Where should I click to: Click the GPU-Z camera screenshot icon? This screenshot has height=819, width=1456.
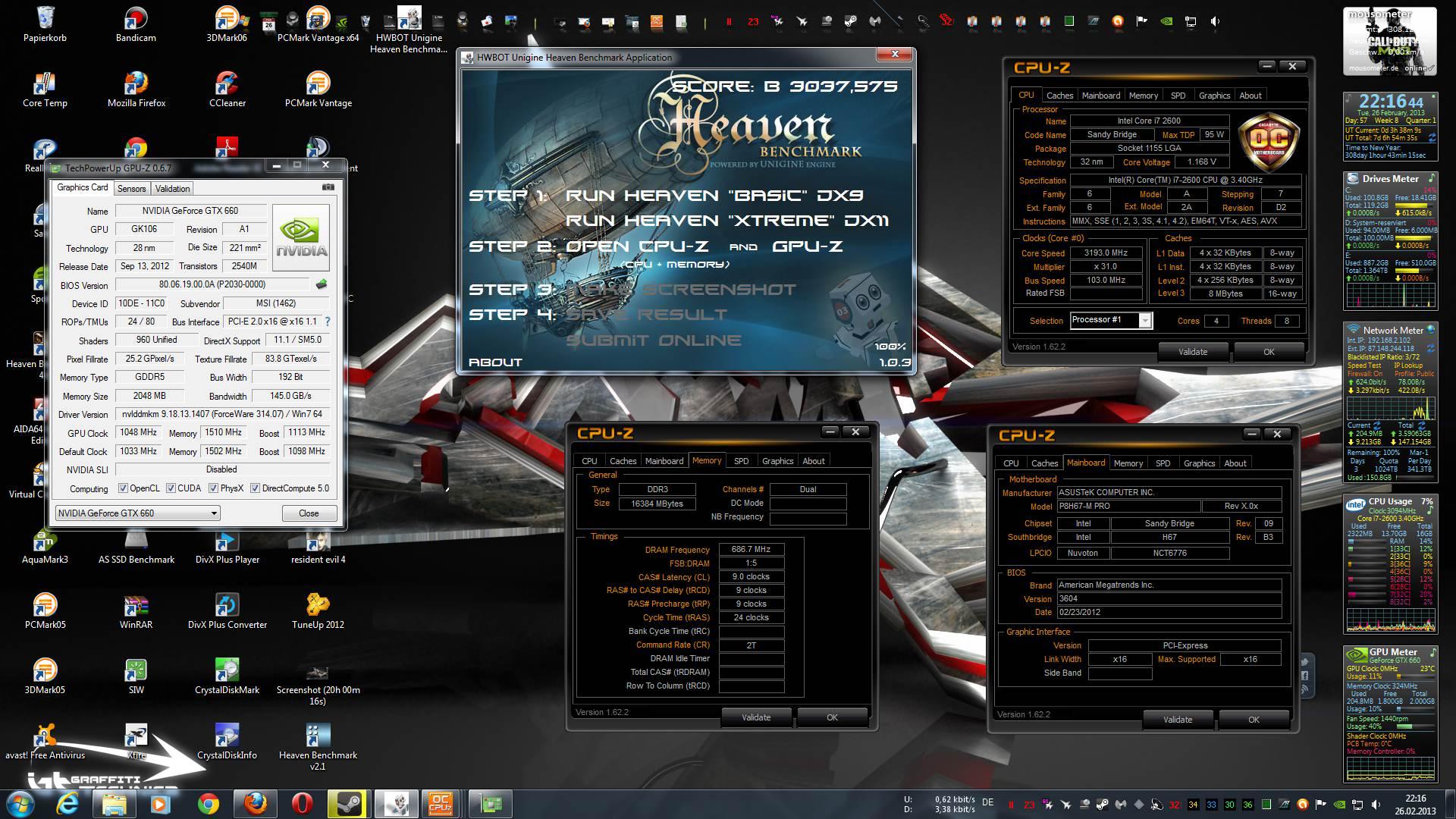coord(328,187)
